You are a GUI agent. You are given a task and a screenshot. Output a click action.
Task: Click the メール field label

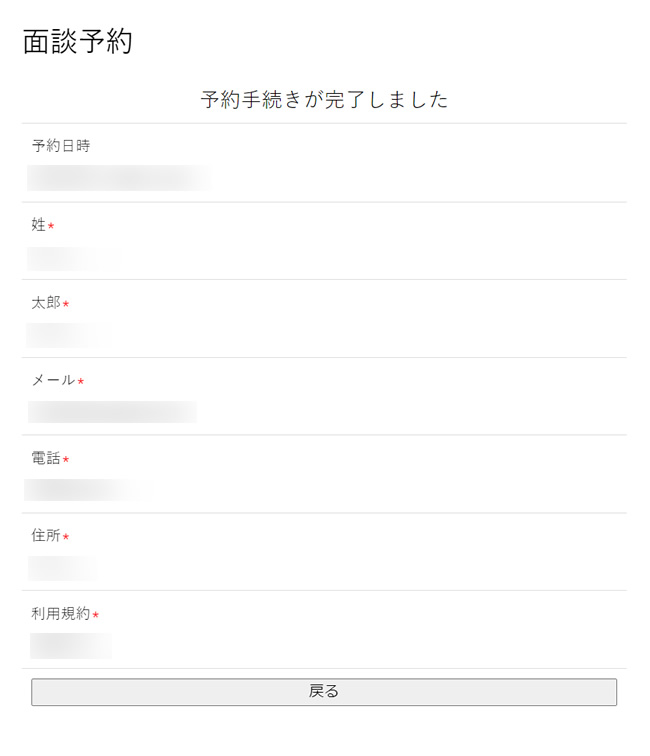coord(53,381)
